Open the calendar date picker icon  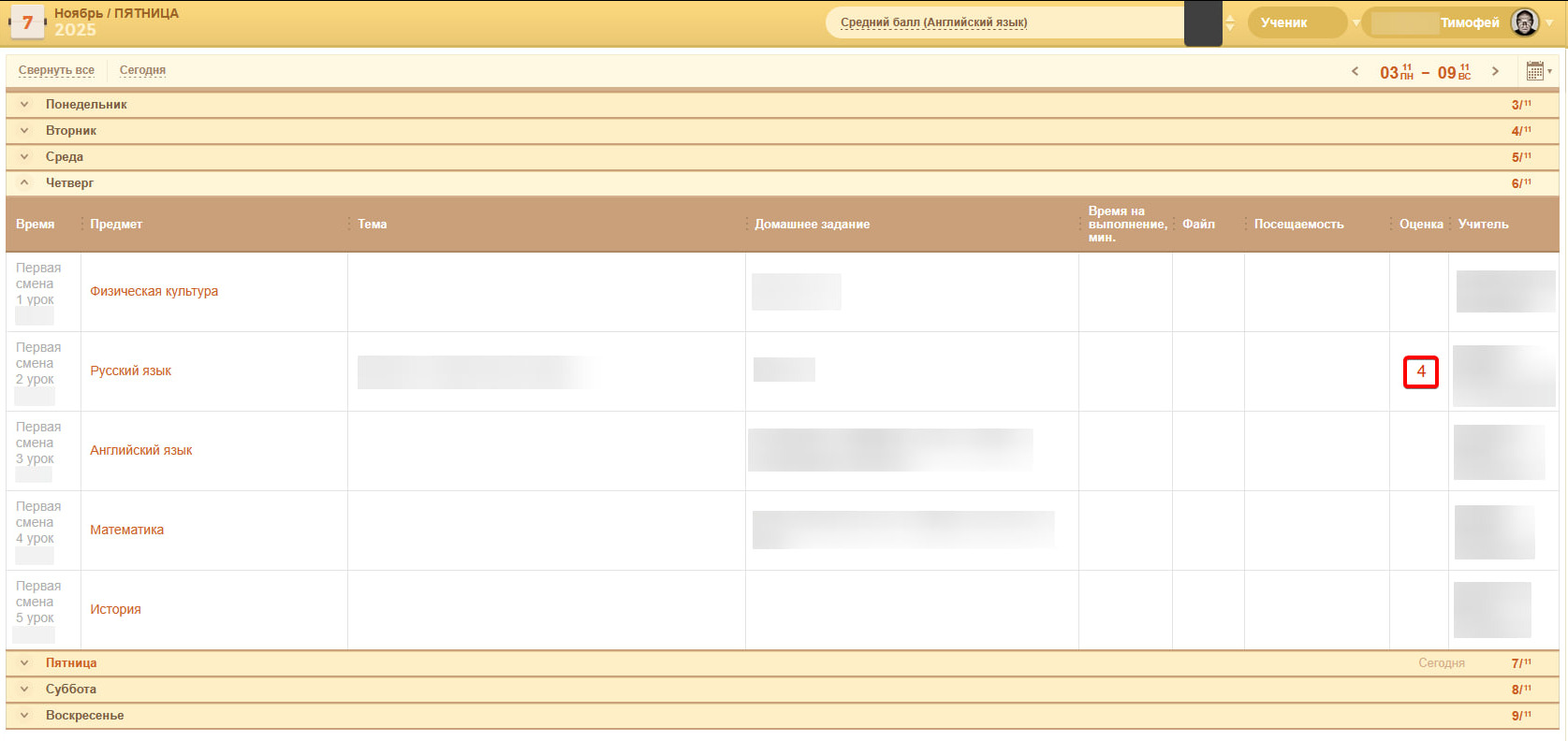point(1535,71)
